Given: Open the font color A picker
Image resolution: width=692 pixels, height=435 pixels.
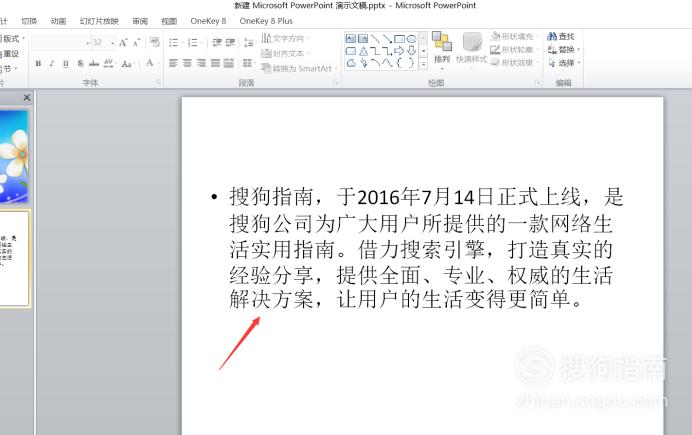Looking at the screenshot, I should tap(151, 64).
